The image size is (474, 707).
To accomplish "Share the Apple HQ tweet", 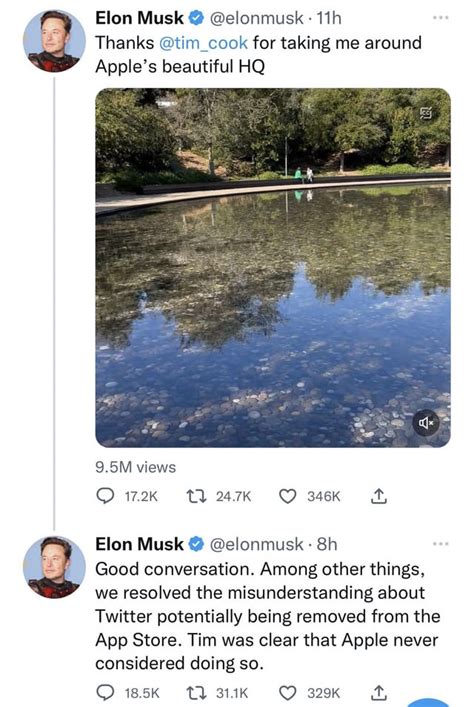I will coord(379,496).
